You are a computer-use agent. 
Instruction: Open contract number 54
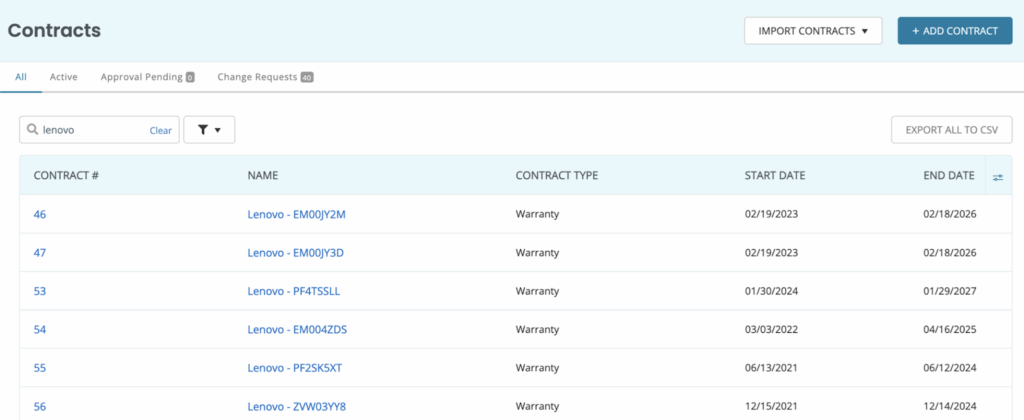[x=40, y=330]
